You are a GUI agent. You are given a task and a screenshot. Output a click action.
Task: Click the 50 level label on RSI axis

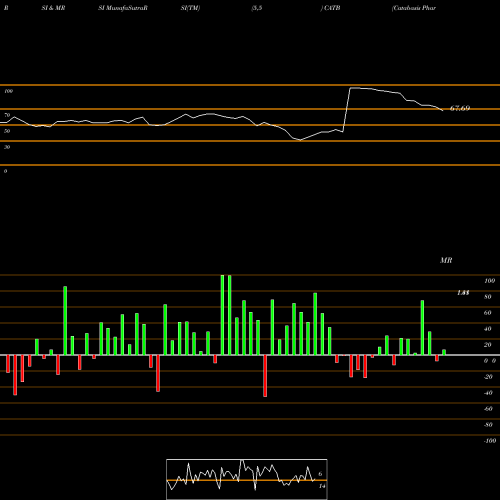click(7, 131)
